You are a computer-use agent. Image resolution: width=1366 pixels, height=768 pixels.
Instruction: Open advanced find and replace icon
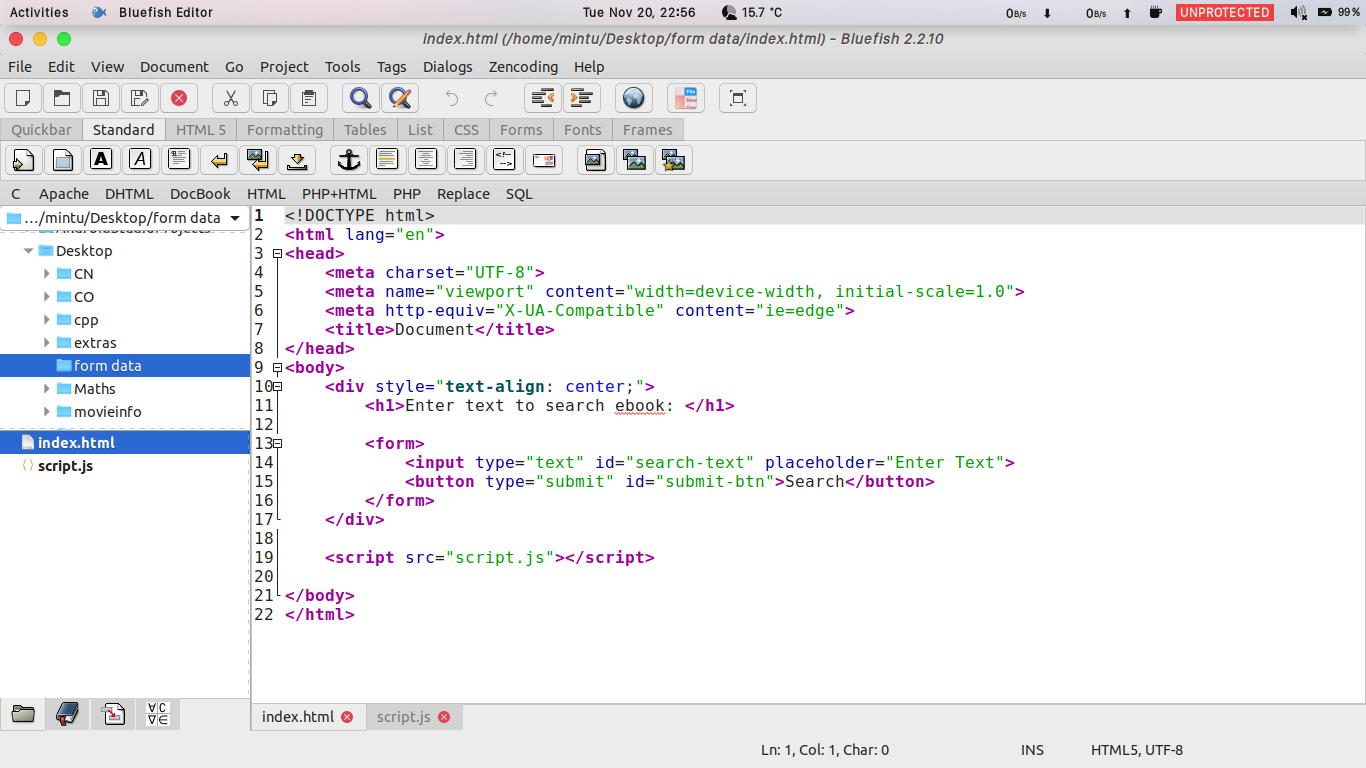tap(400, 98)
